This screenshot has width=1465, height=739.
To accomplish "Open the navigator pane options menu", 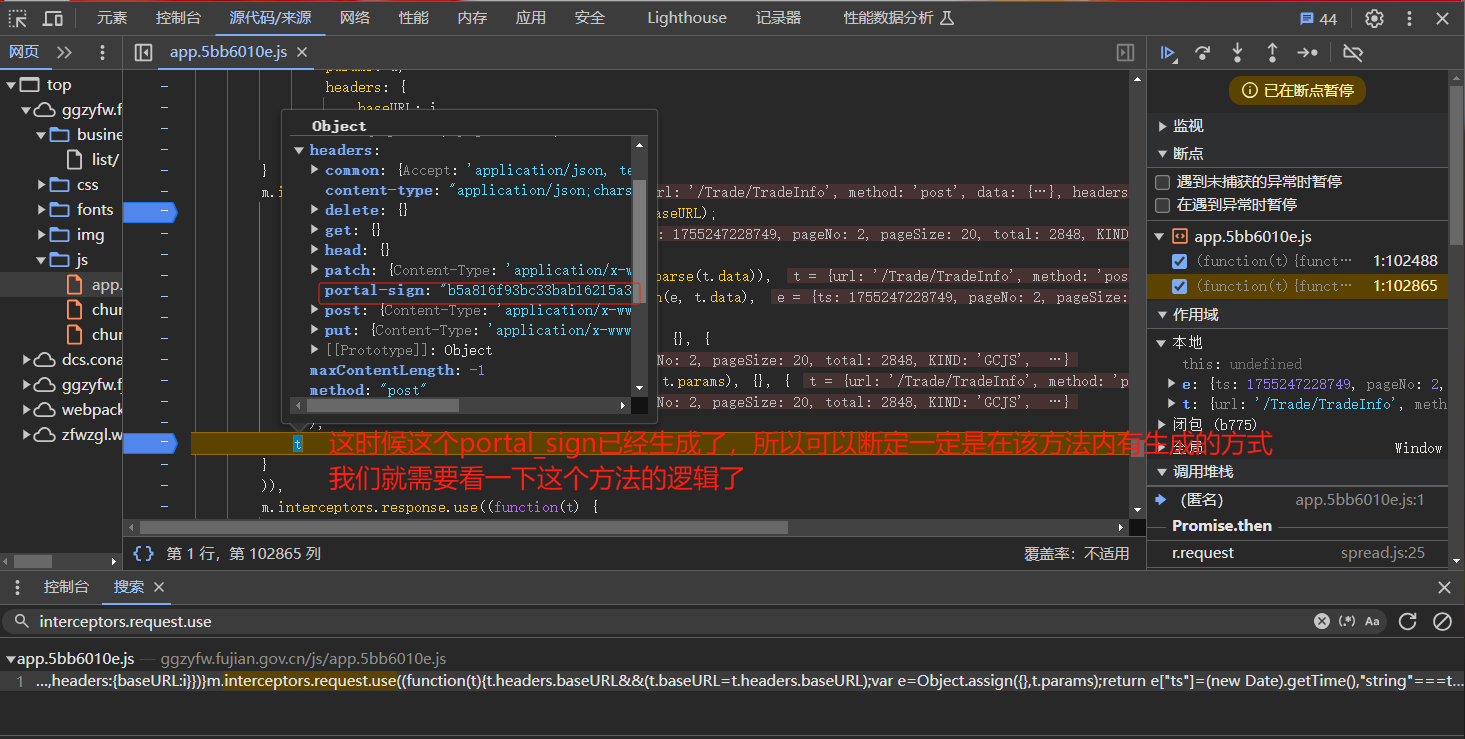I will pos(102,53).
